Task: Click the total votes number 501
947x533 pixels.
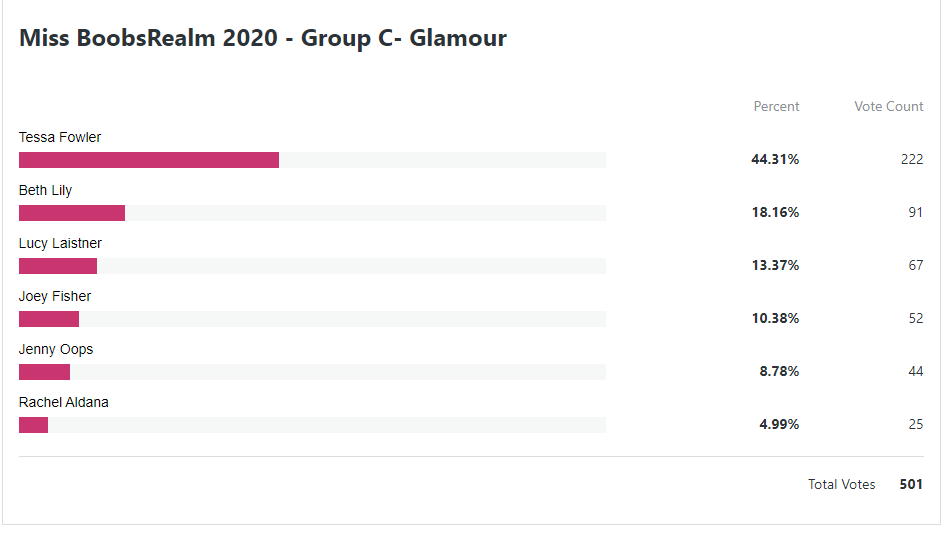Action: coord(911,485)
